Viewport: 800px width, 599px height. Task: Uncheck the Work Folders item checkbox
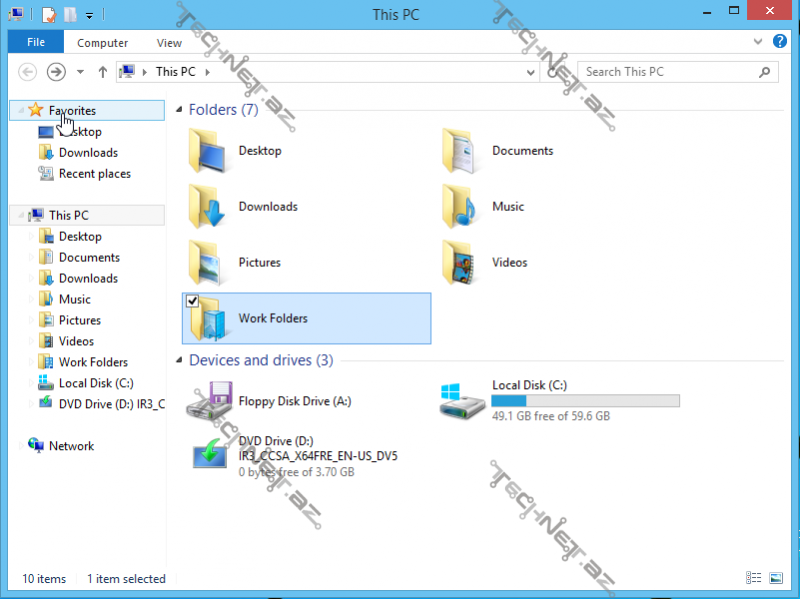[x=193, y=302]
